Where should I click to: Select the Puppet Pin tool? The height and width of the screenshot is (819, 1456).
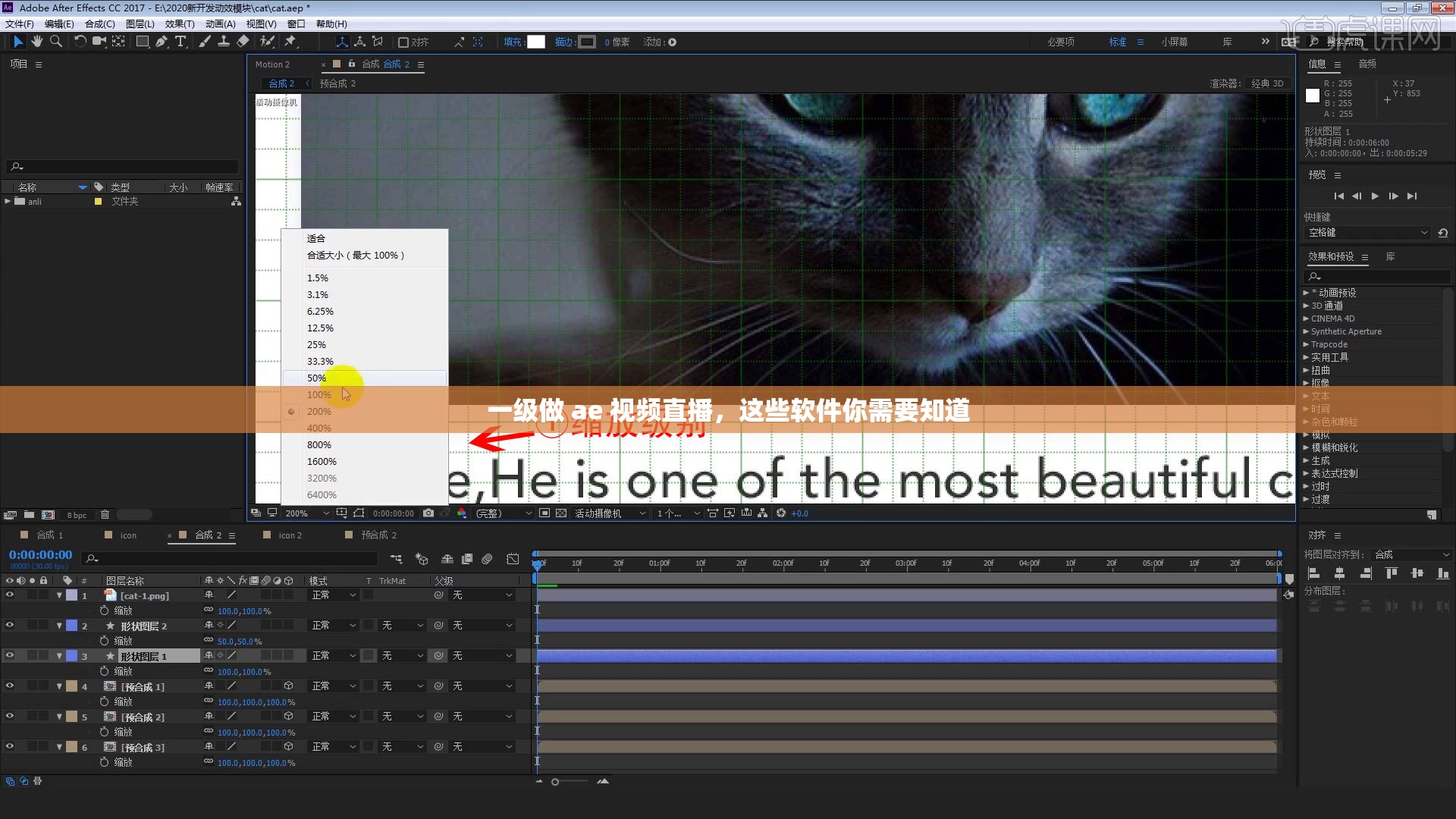pos(290,42)
